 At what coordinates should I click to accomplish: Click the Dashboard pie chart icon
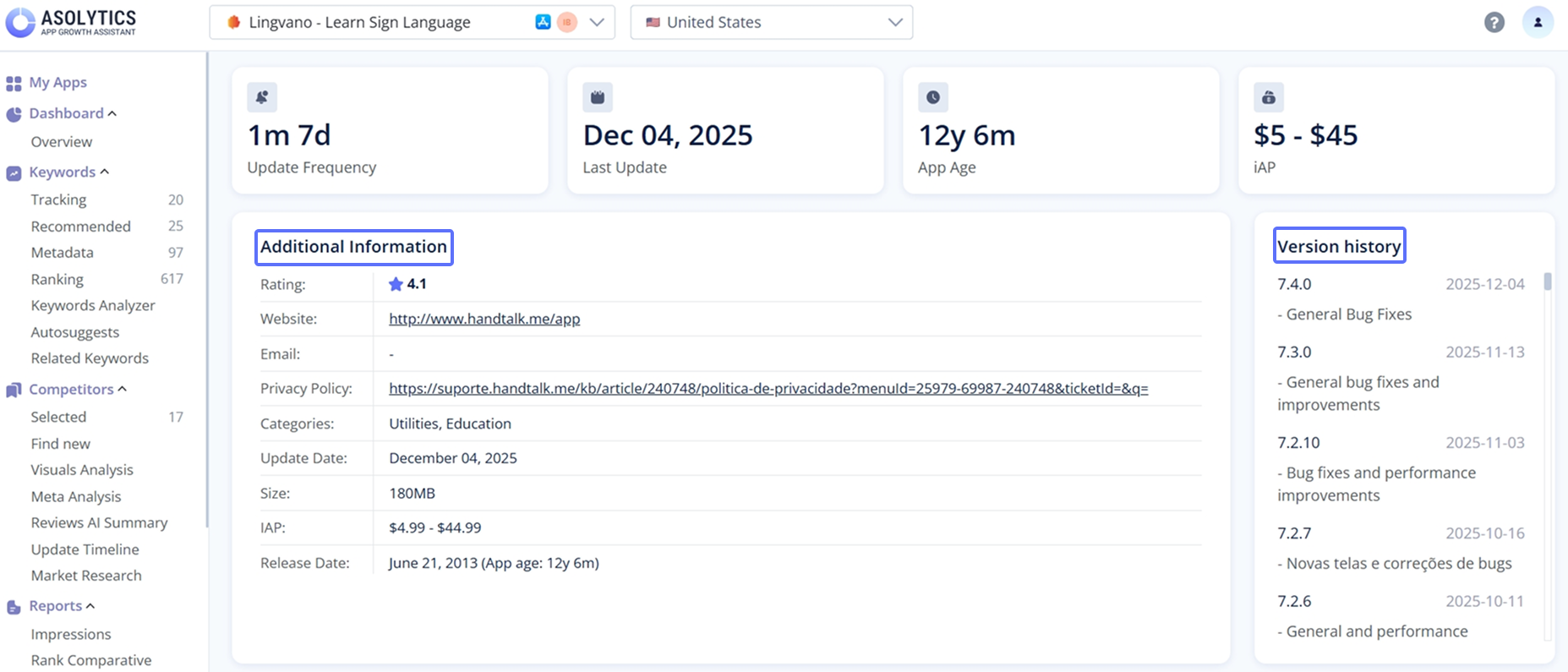tap(14, 114)
